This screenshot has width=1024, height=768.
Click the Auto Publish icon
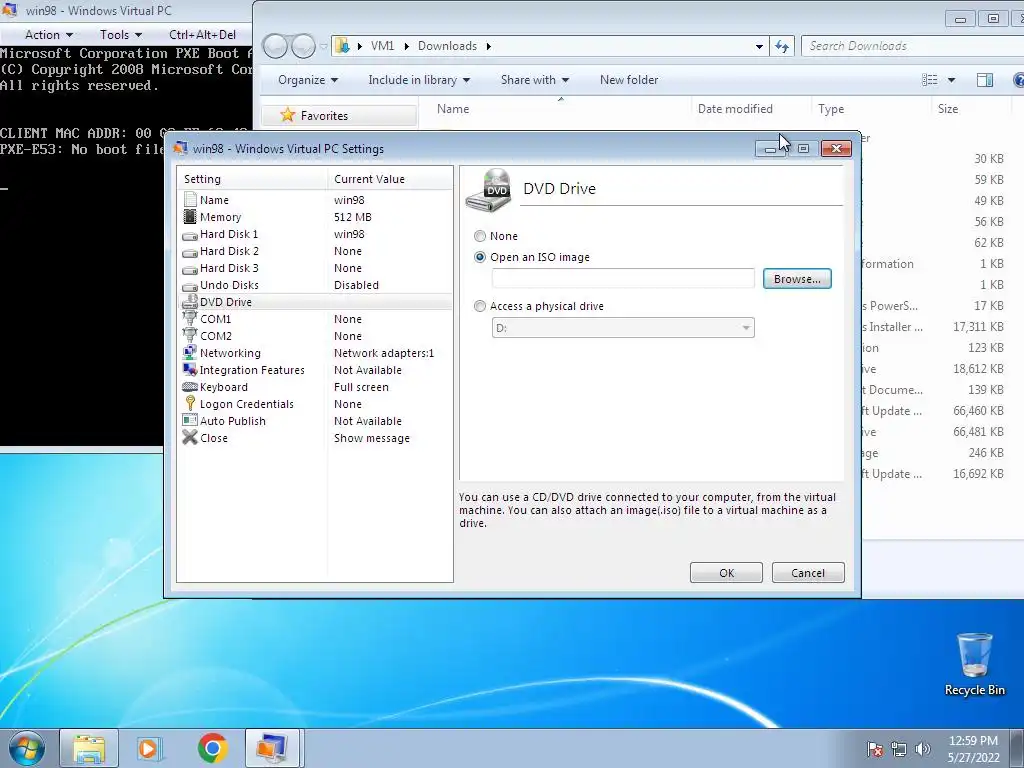click(x=190, y=421)
